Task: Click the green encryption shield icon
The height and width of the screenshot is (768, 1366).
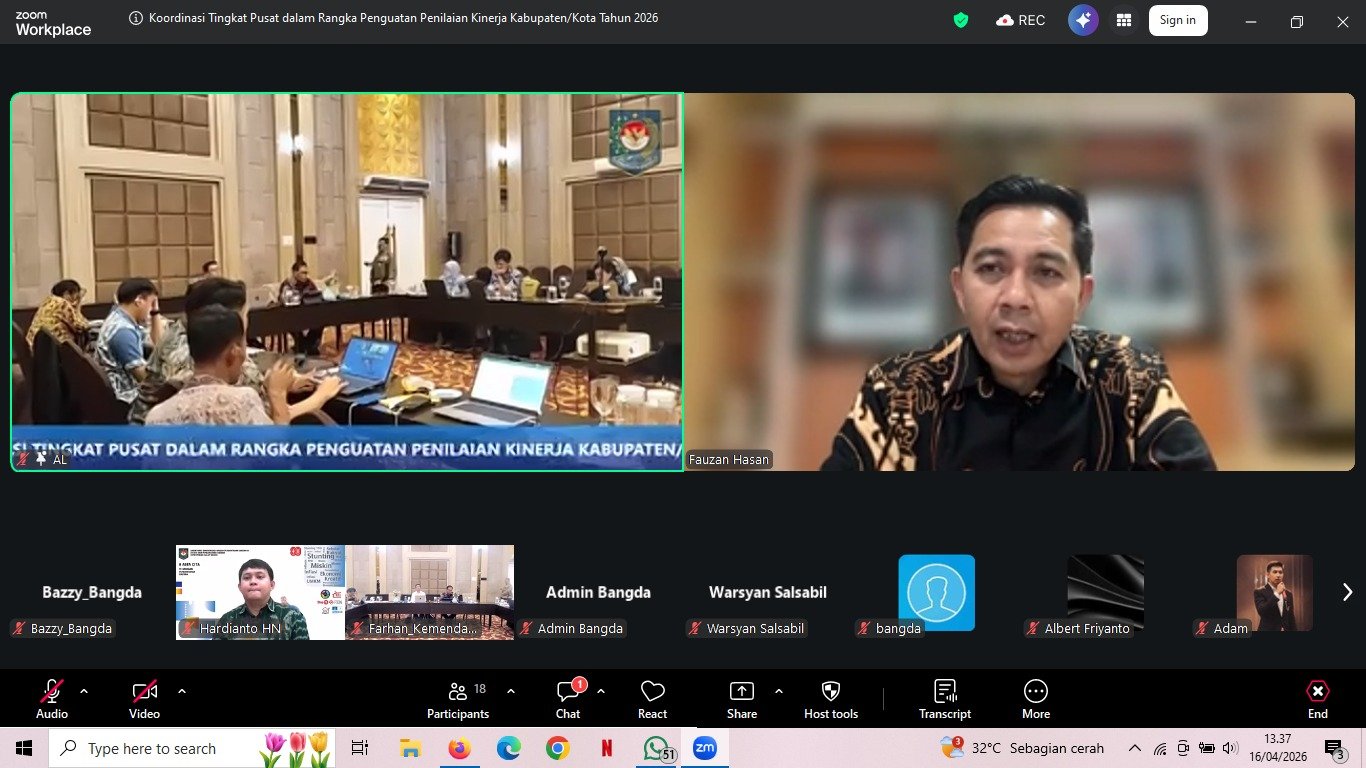Action: [961, 20]
